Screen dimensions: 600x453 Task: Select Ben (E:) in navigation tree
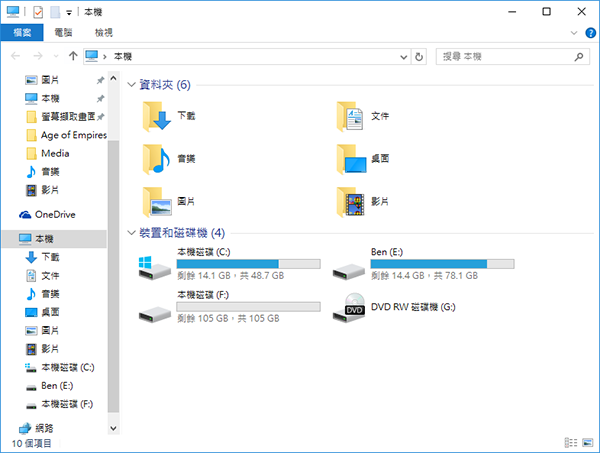click(x=49, y=386)
